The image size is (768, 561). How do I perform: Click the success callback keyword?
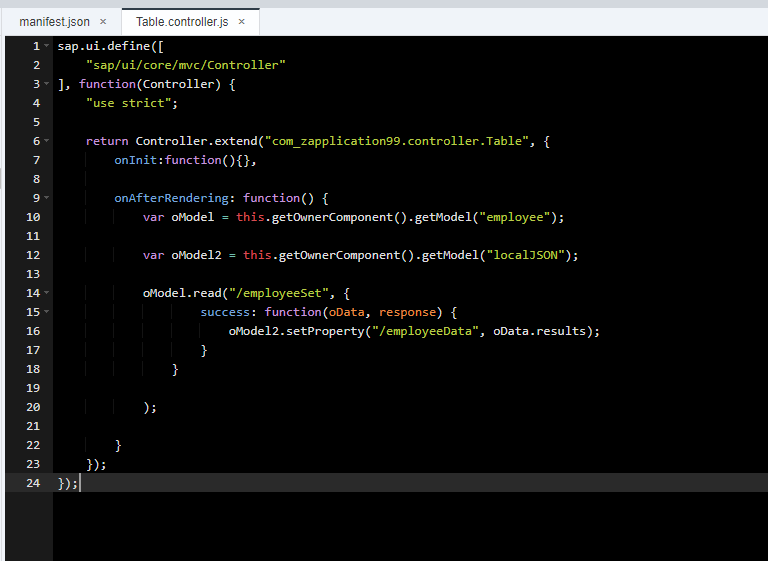(x=225, y=312)
